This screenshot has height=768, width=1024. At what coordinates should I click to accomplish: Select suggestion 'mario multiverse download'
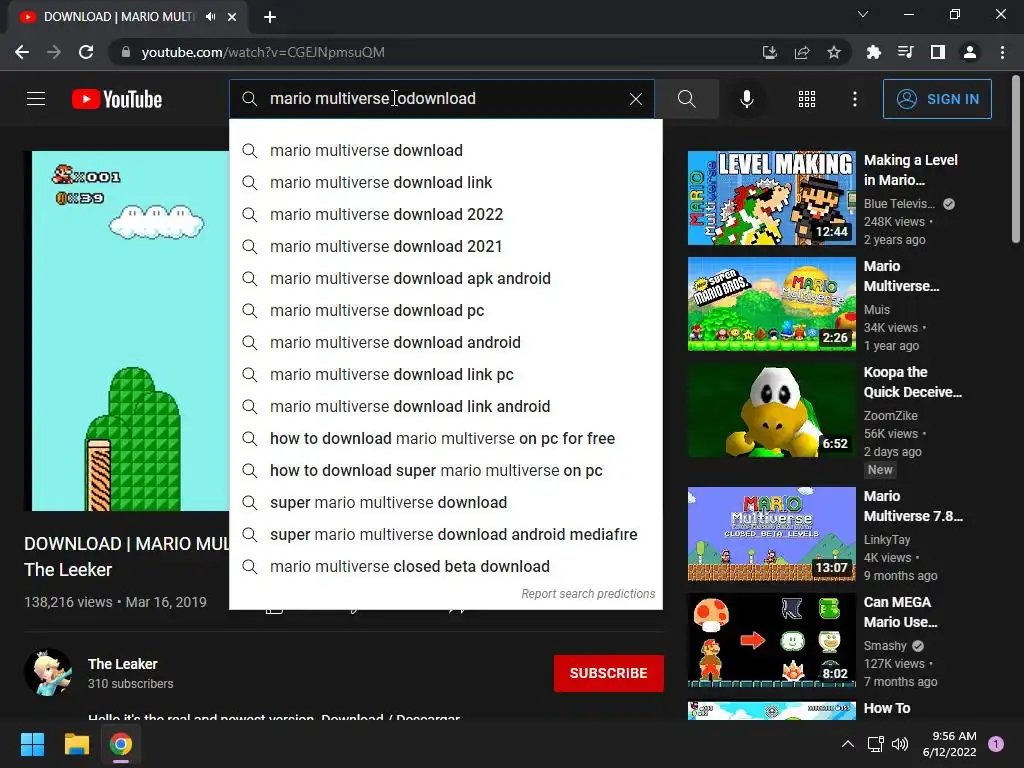[x=445, y=150]
